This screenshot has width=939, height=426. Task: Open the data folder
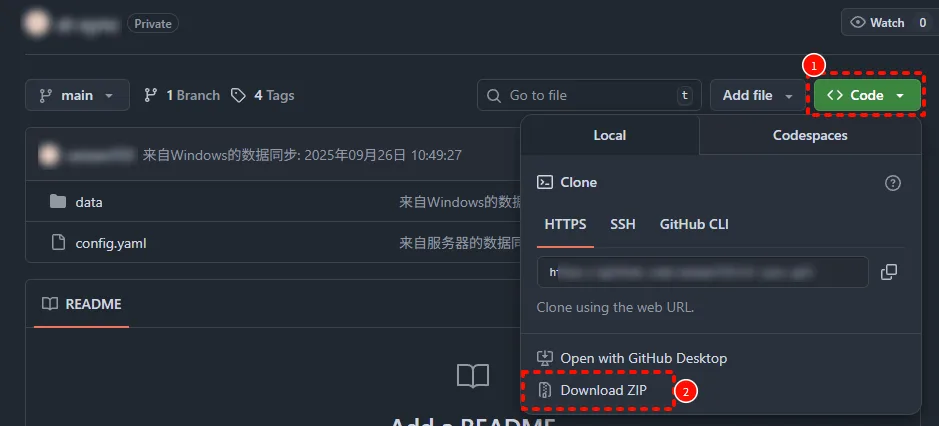(x=89, y=203)
